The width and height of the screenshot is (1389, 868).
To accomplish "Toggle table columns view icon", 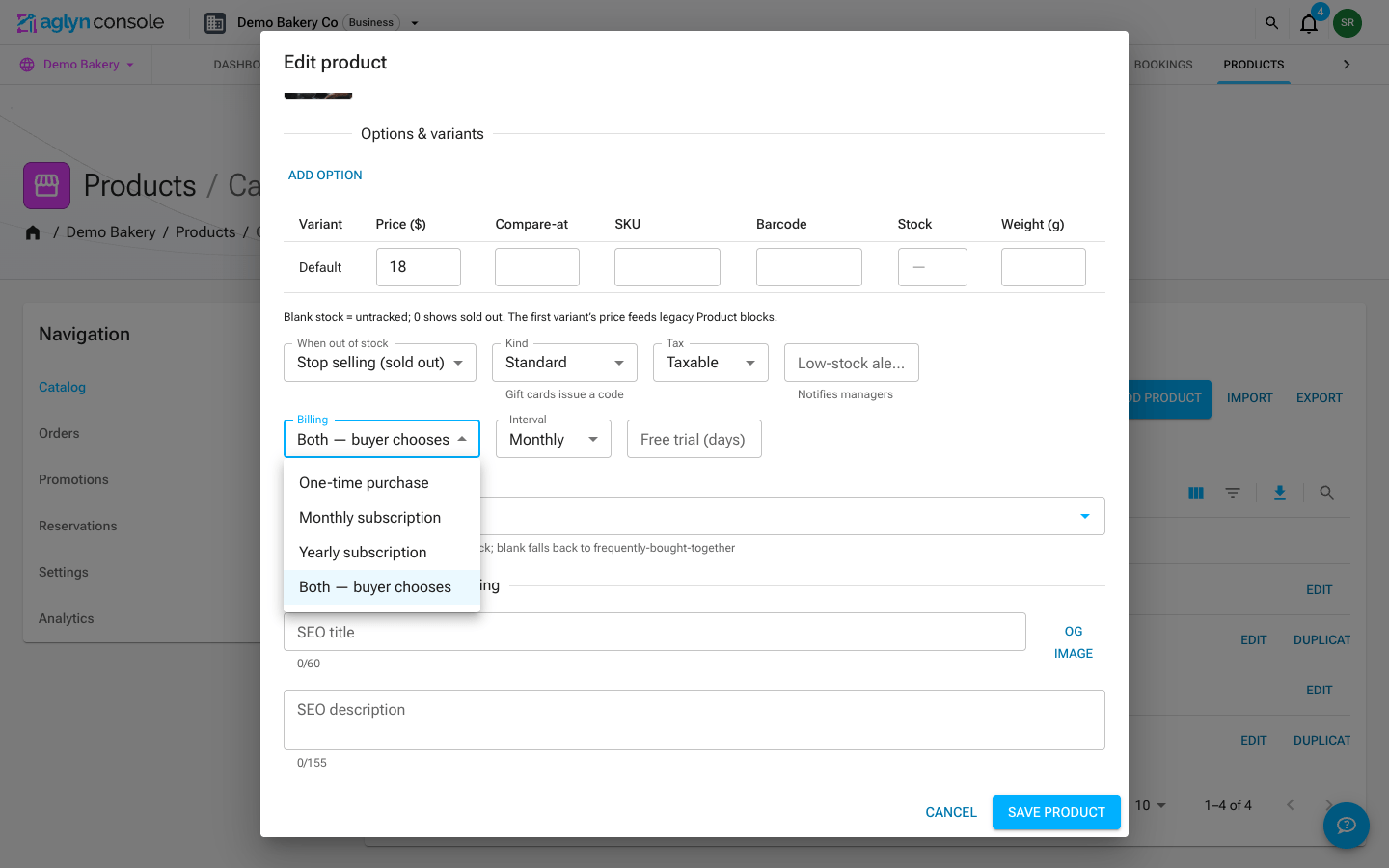I will pyautogui.click(x=1196, y=493).
